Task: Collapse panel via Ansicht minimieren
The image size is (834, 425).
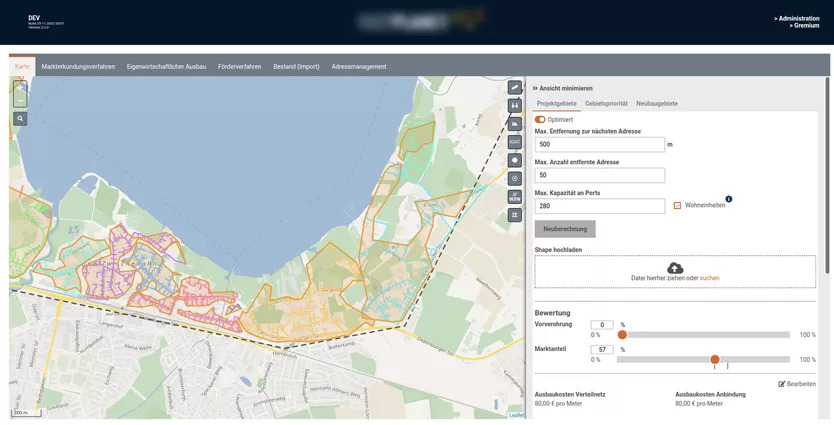Action: point(562,88)
